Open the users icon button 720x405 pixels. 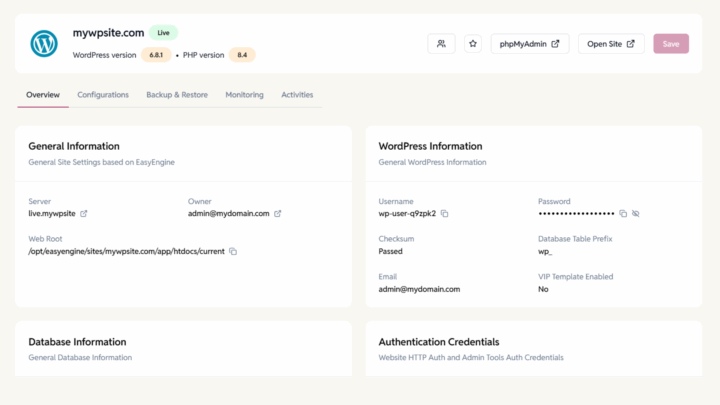tap(441, 44)
